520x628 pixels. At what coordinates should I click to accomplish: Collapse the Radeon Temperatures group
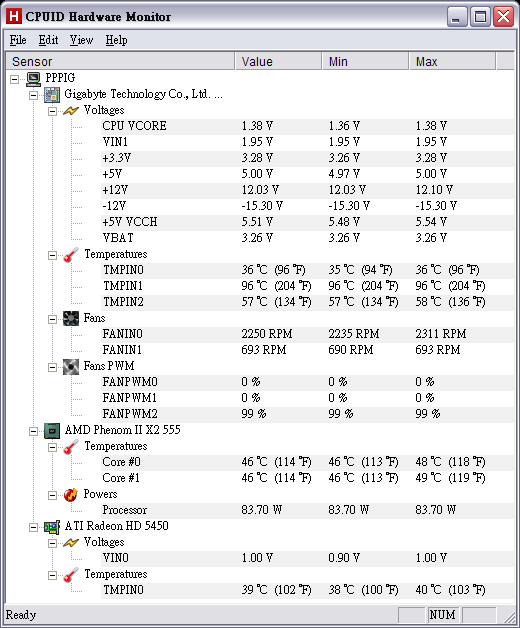click(52, 576)
